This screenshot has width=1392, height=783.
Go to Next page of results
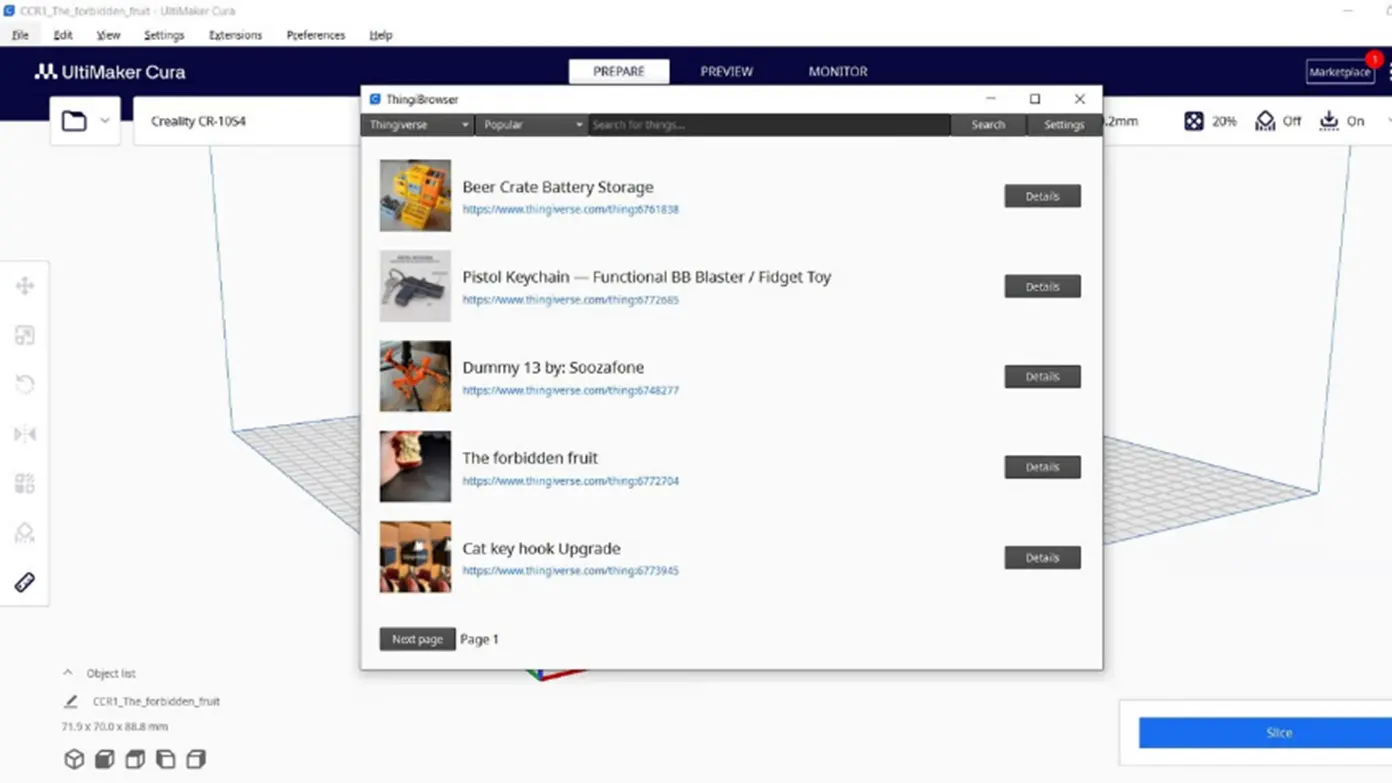click(x=417, y=639)
